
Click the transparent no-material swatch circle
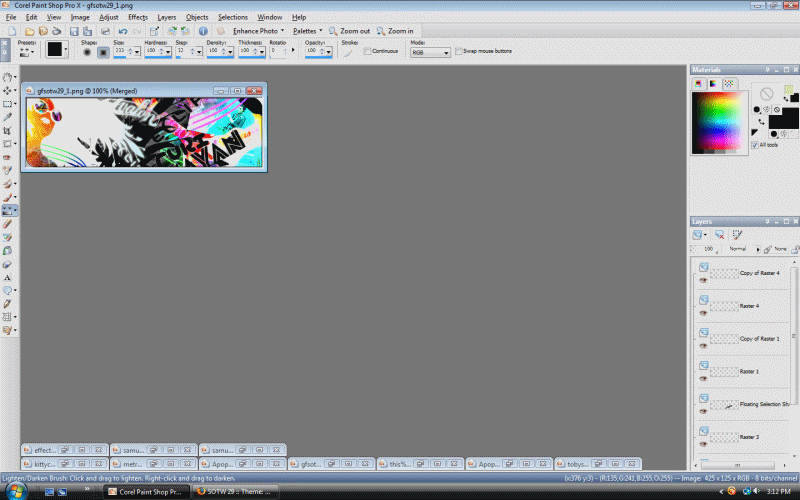click(766, 94)
